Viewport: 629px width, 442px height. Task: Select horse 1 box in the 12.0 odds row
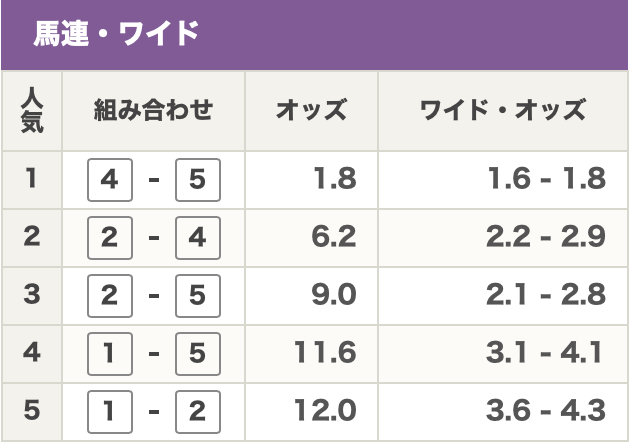pos(110,411)
